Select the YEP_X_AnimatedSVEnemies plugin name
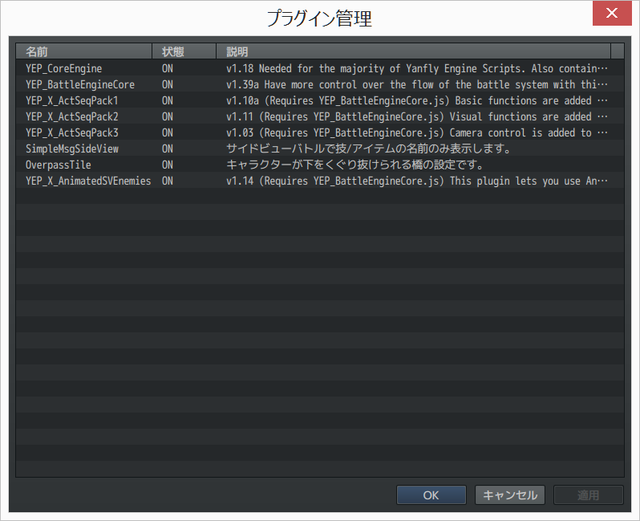Viewport: 640px width, 521px height. pyautogui.click(x=88, y=181)
